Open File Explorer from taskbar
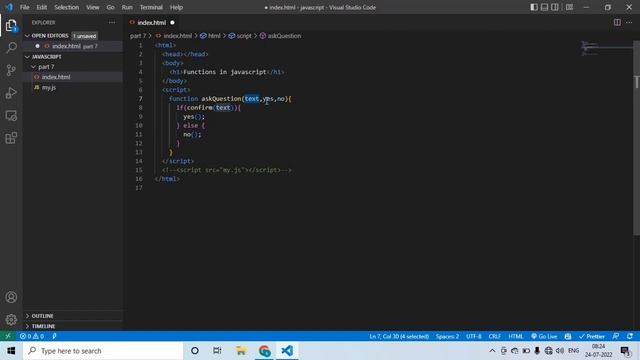The image size is (640, 360). pyautogui.click(x=241, y=351)
